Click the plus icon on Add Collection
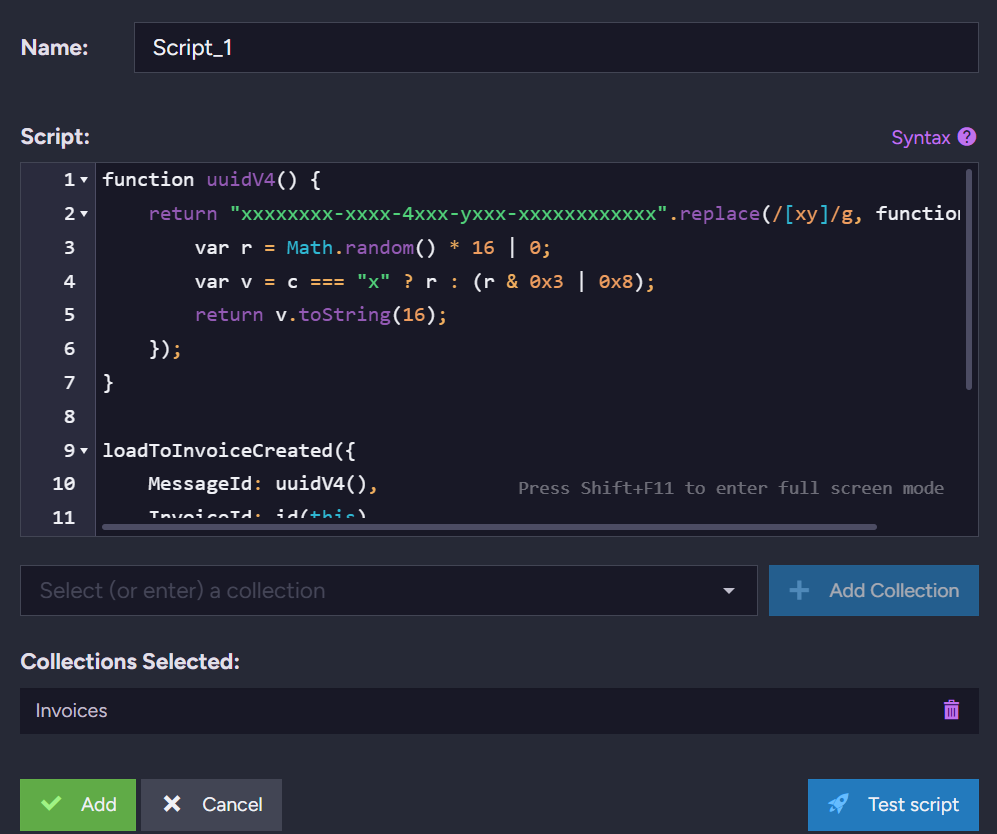 [x=799, y=590]
